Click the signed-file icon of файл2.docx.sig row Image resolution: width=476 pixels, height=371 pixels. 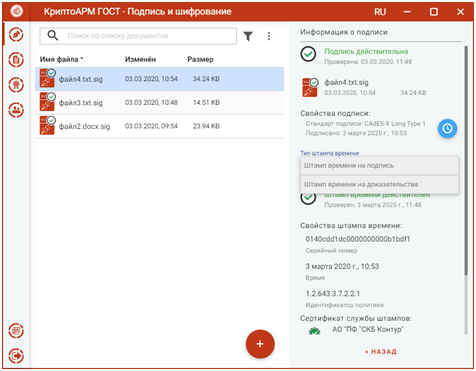[47, 125]
